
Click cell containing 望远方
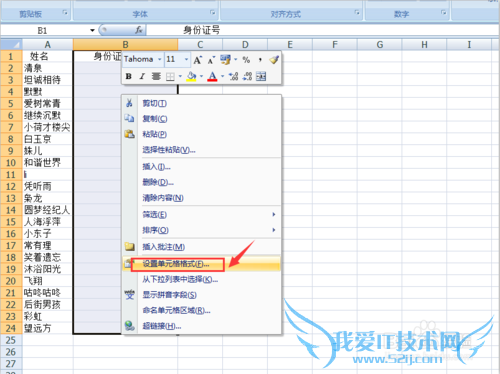(x=47, y=328)
